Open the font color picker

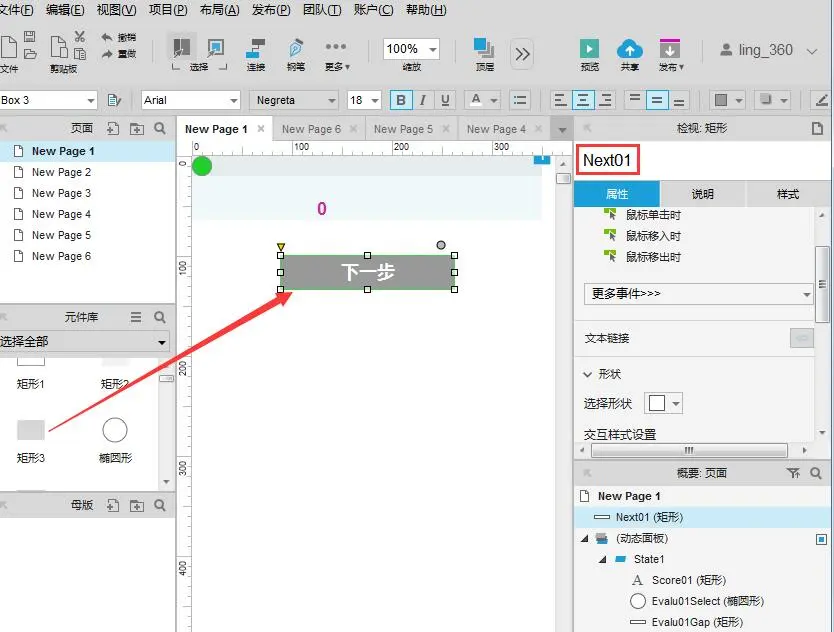[482, 100]
